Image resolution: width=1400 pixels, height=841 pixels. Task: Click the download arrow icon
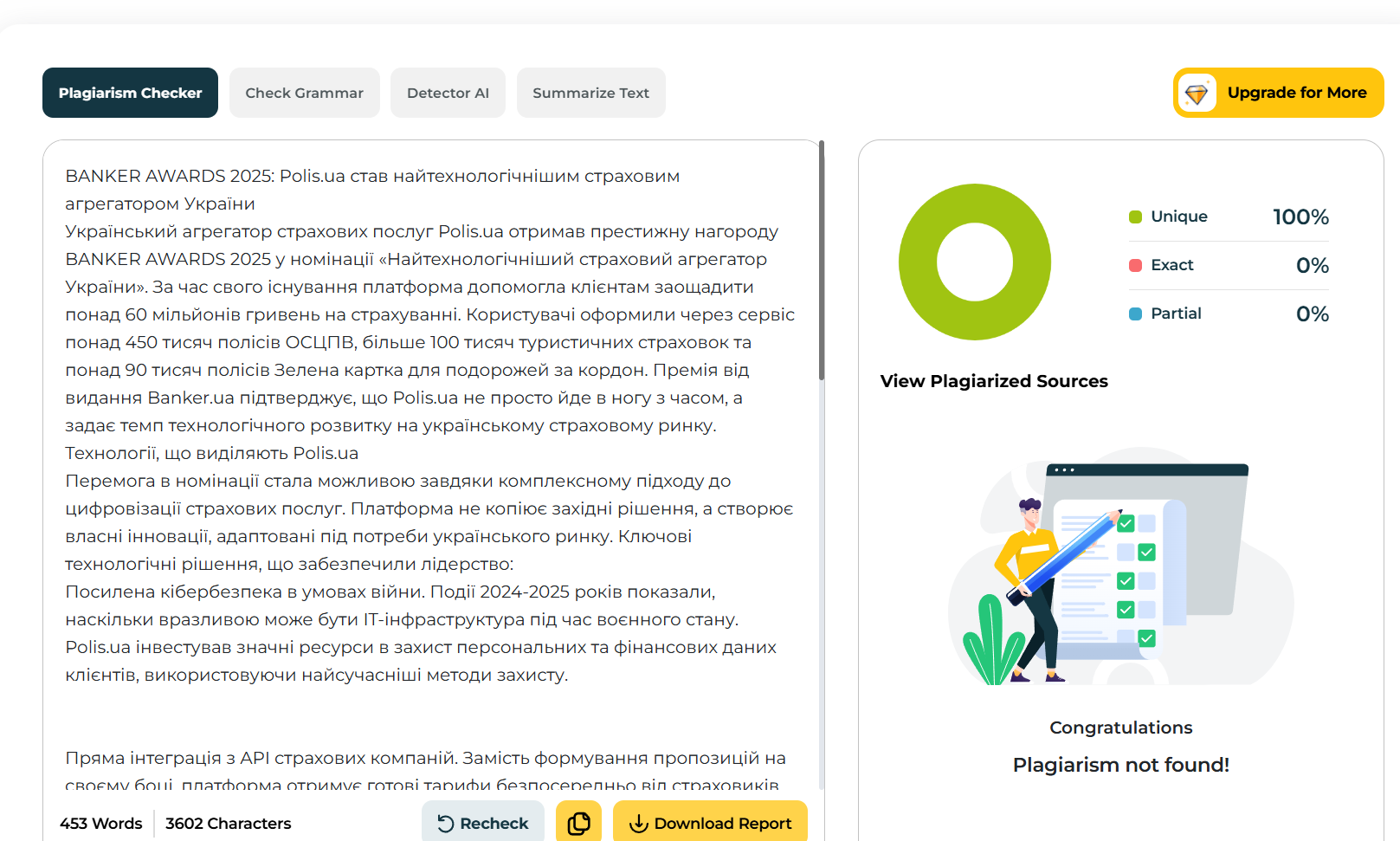(639, 824)
